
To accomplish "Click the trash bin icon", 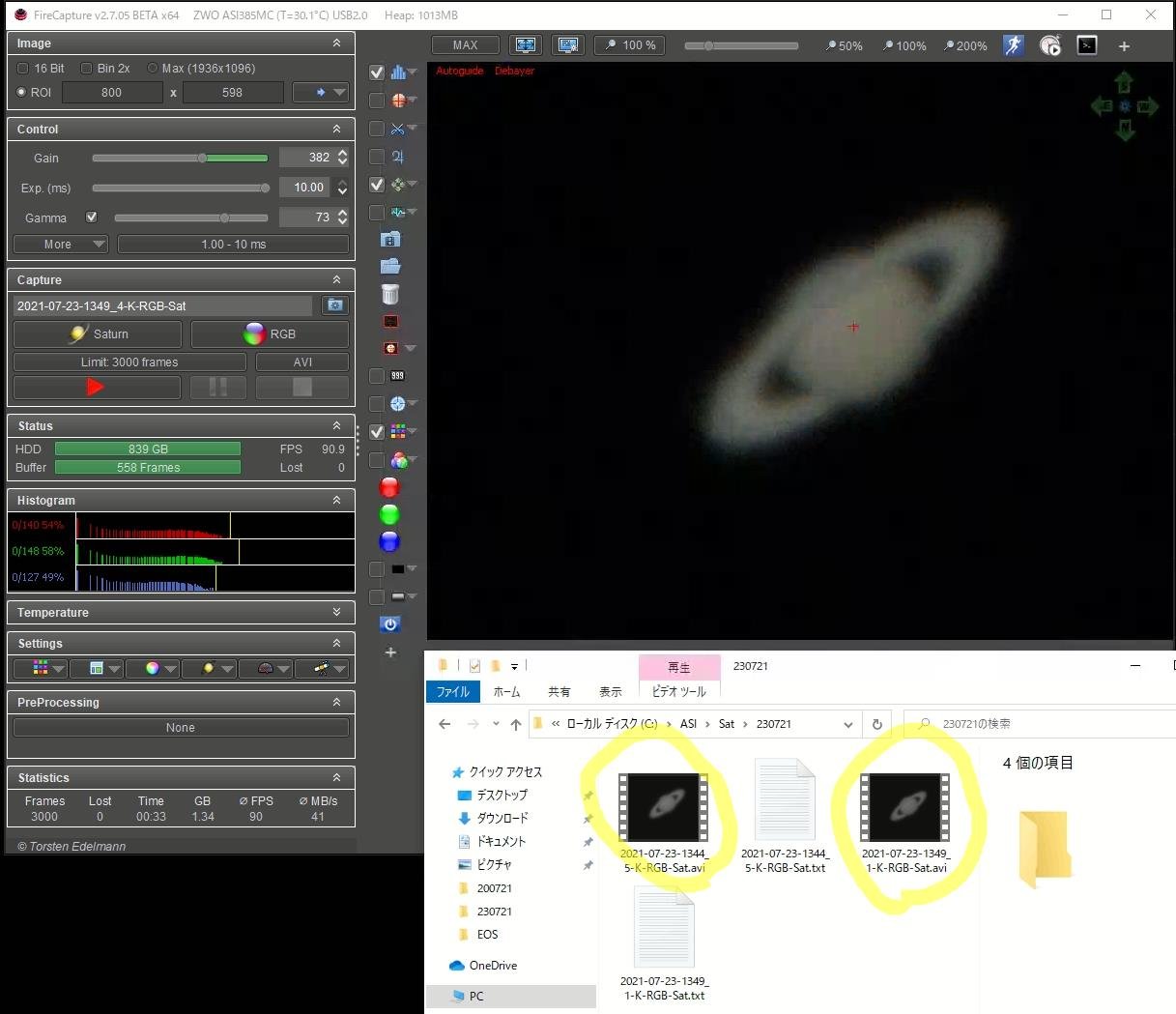I will (x=390, y=294).
